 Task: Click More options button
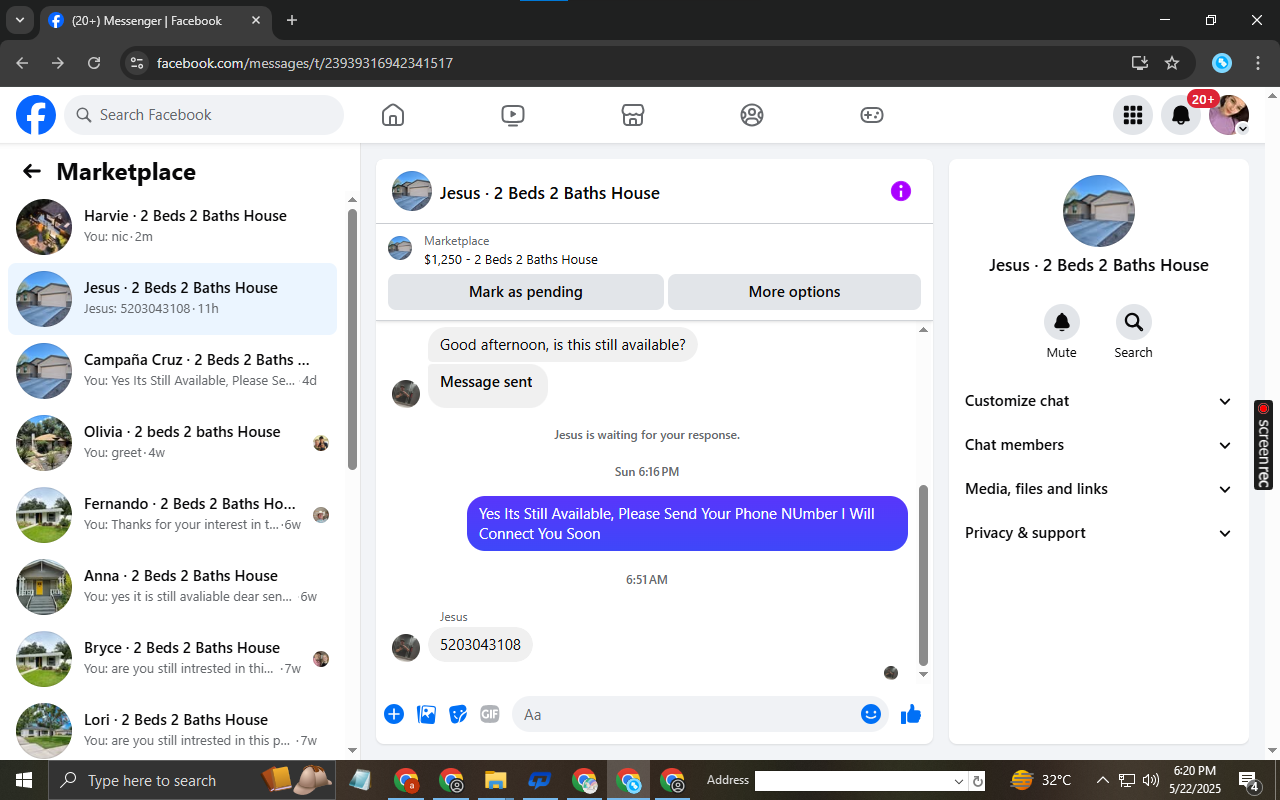794,292
